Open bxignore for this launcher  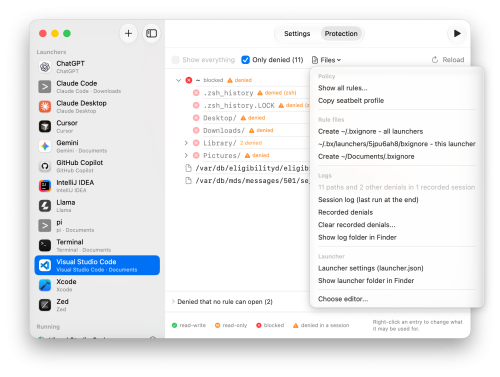tap(397, 144)
